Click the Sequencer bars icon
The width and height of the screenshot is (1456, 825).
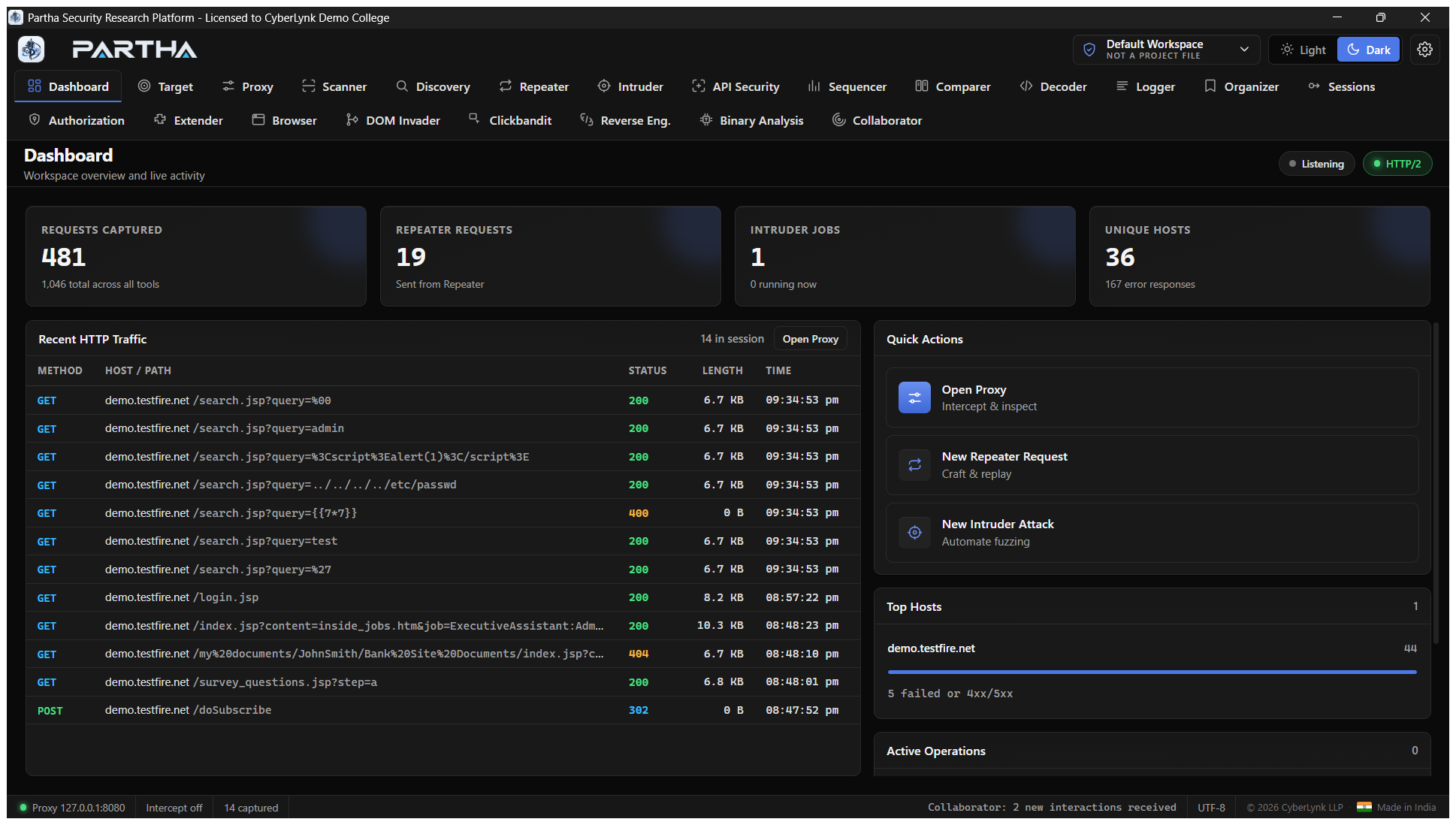814,86
